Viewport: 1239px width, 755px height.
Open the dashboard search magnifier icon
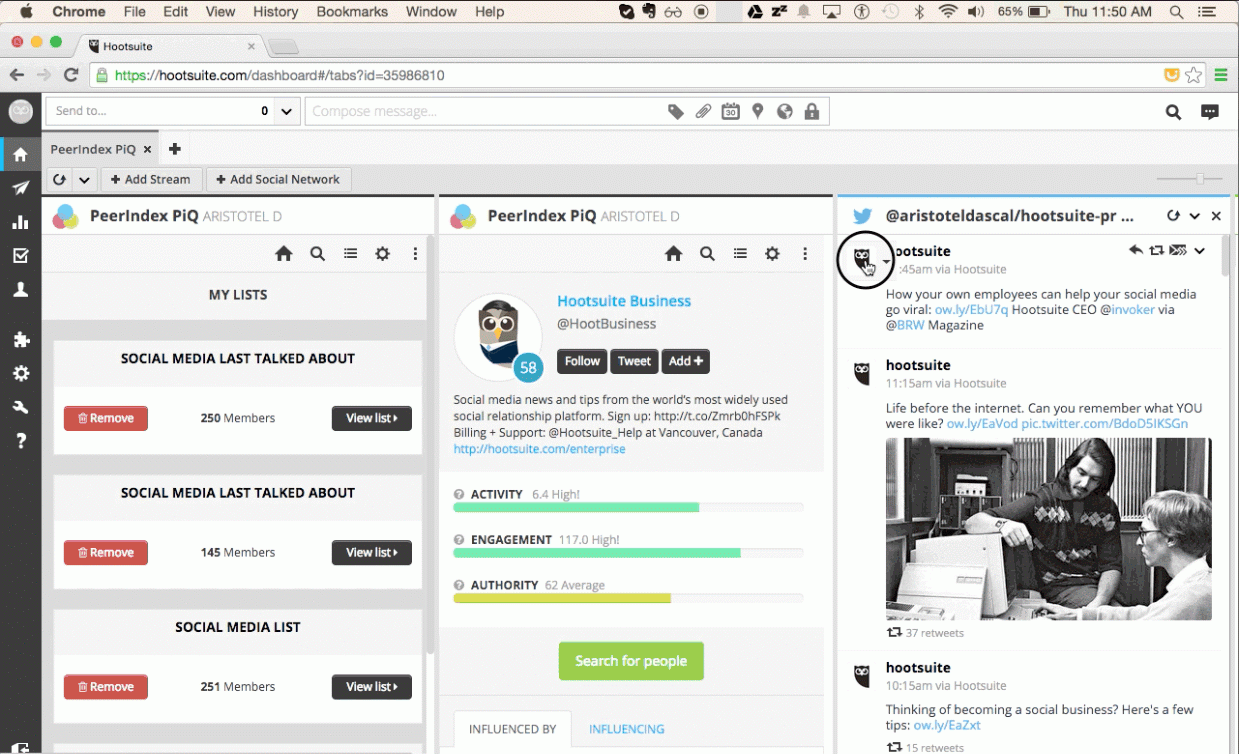point(1174,112)
